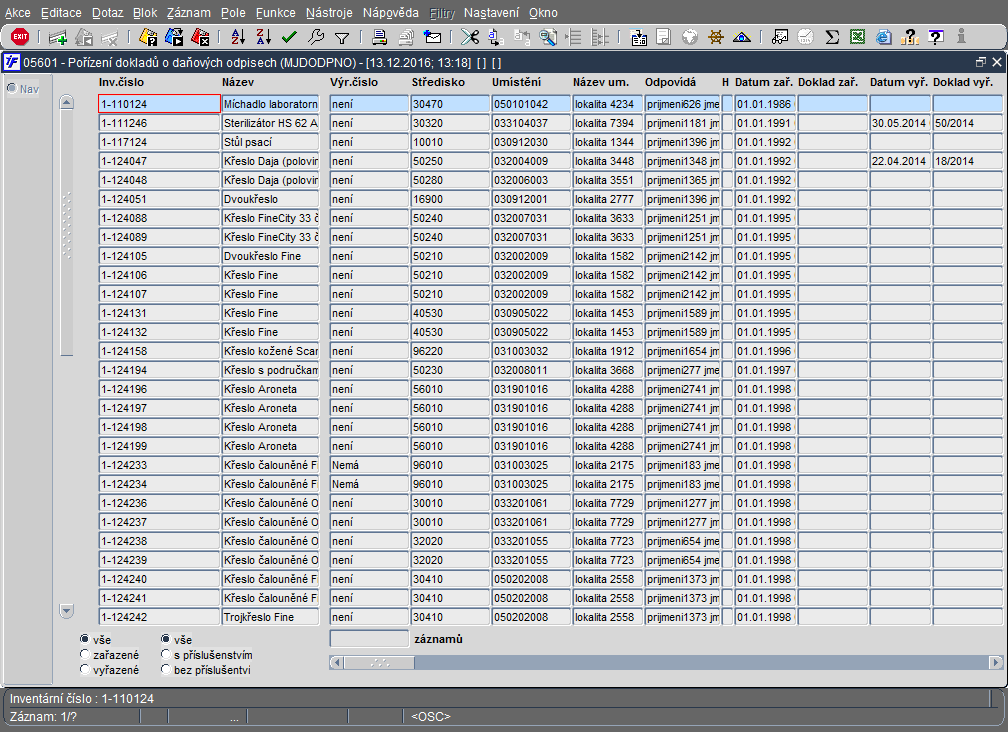
Task: Click inventory number field 1-124047
Action: click(159, 161)
